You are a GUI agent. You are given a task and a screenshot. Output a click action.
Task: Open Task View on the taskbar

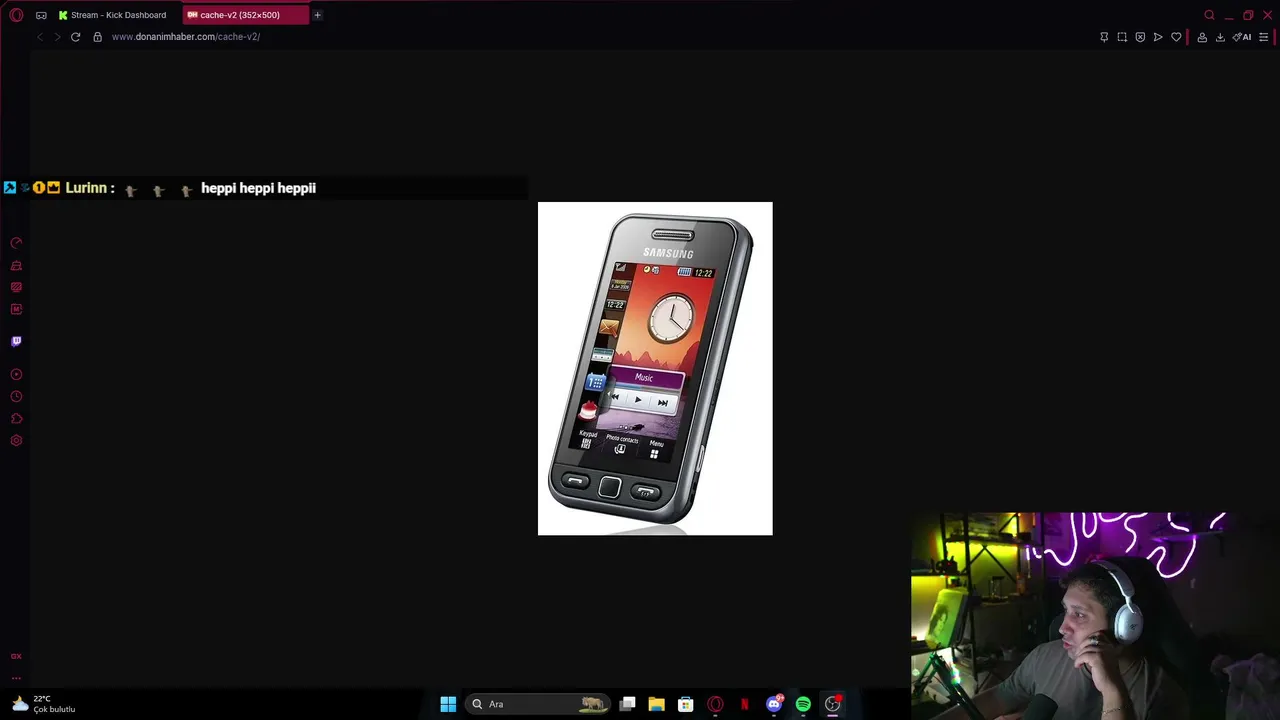click(627, 704)
